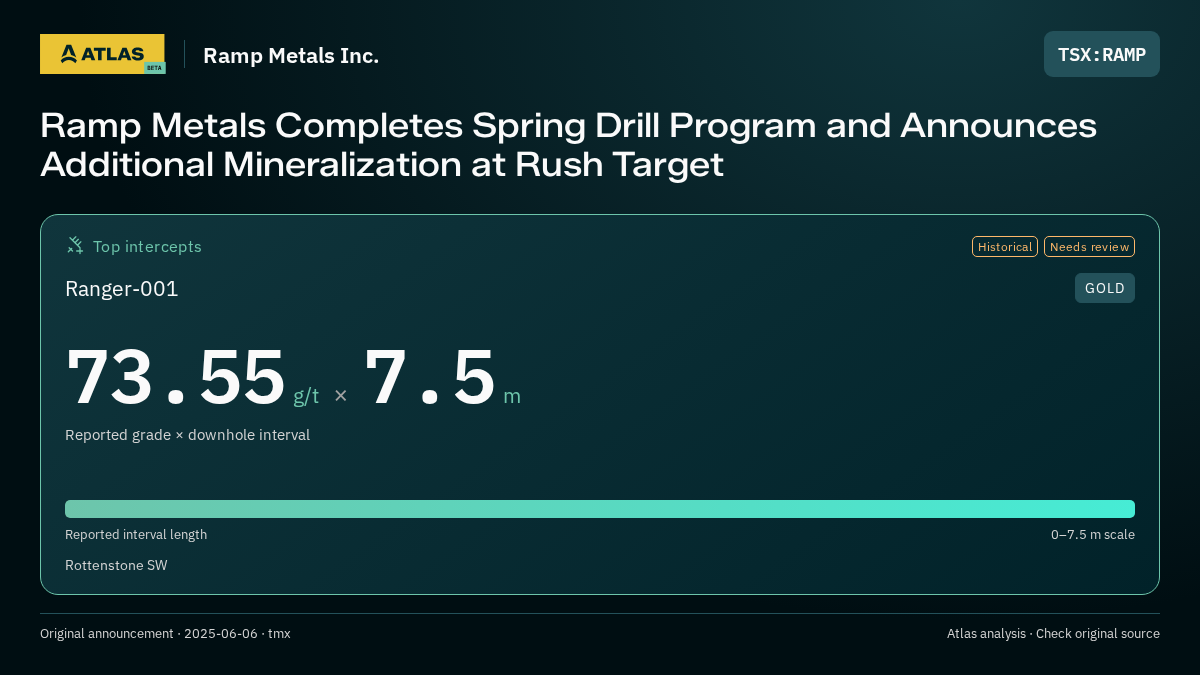The image size is (1200, 675).
Task: Select the Ranger-001 hole name
Action: click(x=122, y=289)
